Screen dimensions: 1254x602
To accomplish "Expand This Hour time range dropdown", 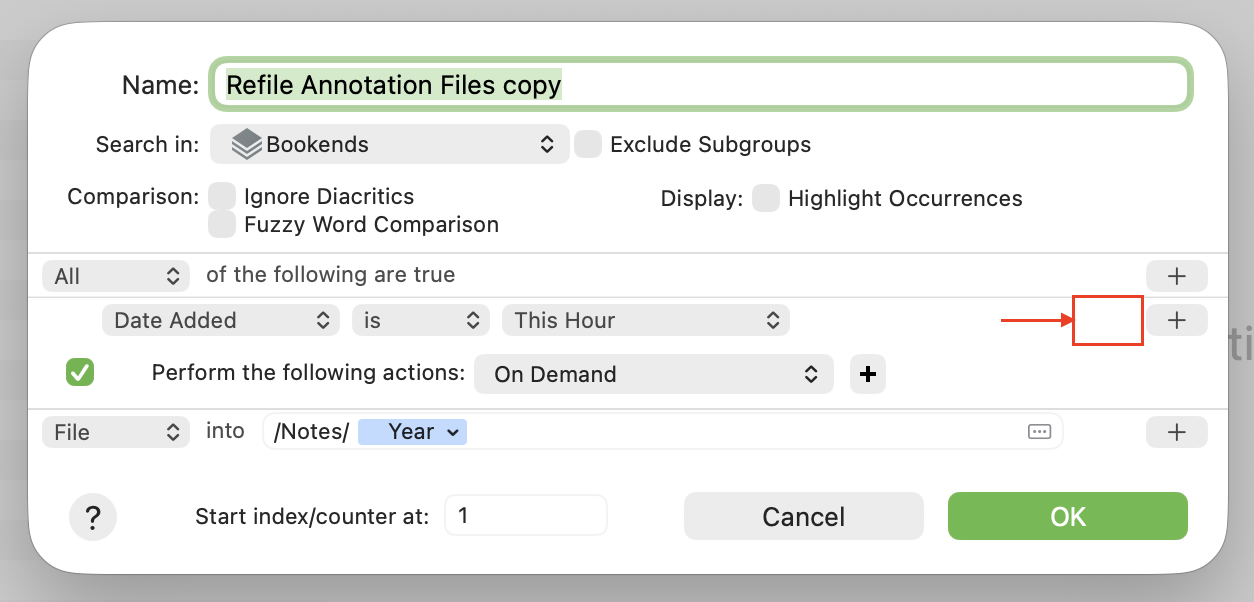I will click(645, 320).
